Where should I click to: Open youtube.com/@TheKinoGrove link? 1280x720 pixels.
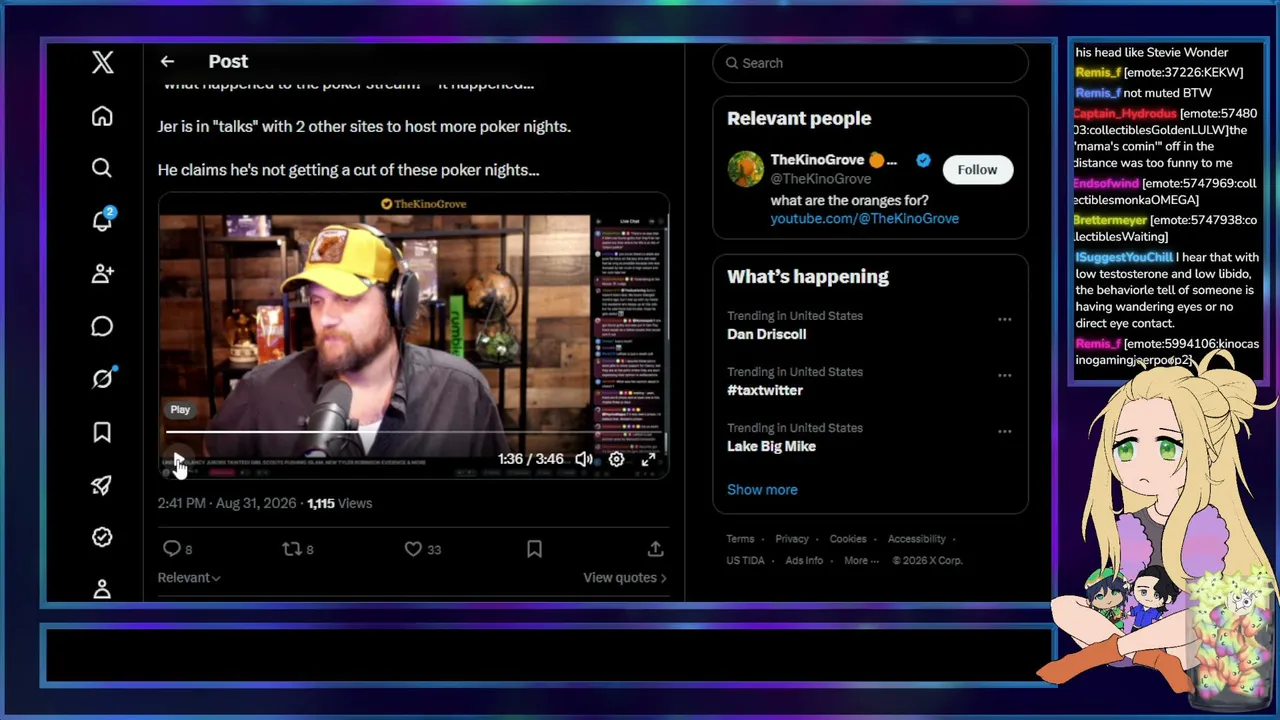point(864,218)
